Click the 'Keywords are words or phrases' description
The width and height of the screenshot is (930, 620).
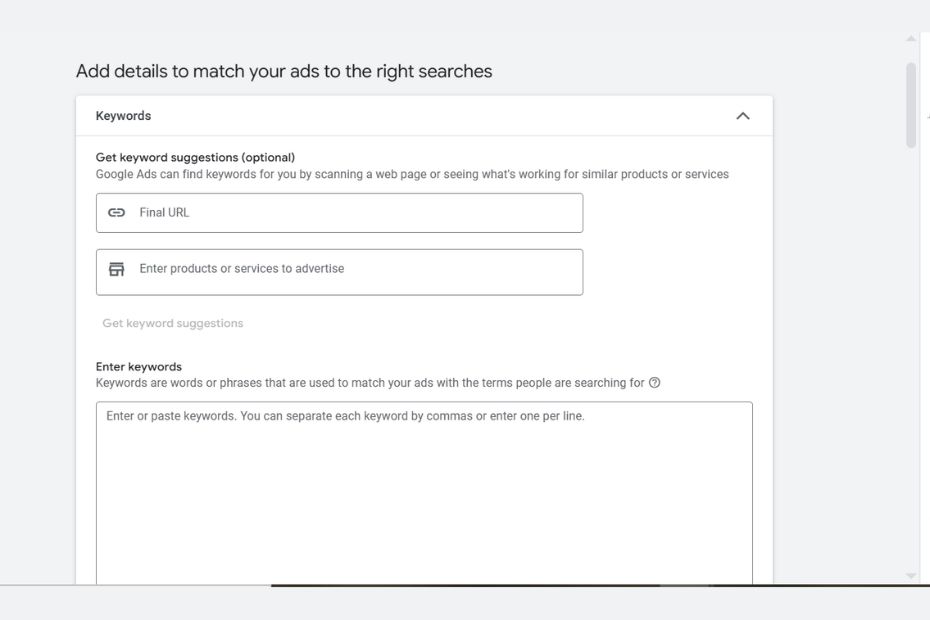pyautogui.click(x=370, y=383)
